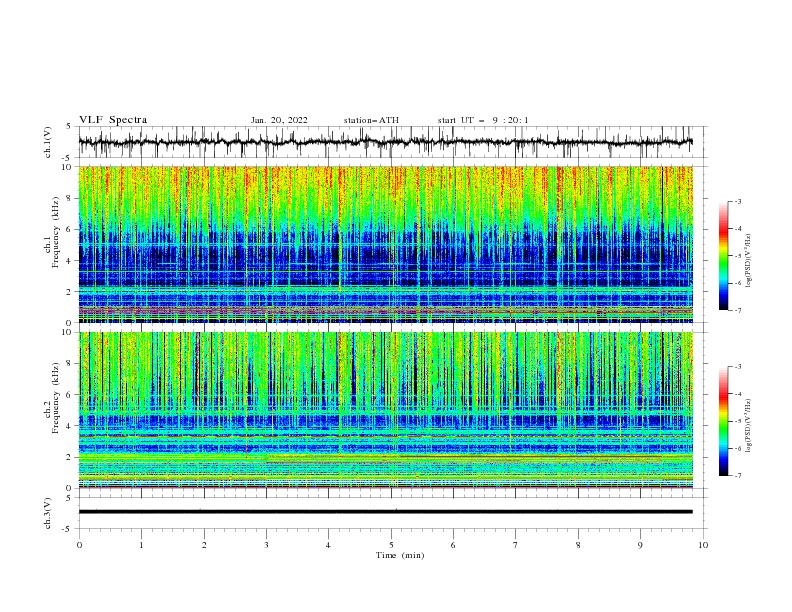Click time axis tick label '6'

[453, 545]
